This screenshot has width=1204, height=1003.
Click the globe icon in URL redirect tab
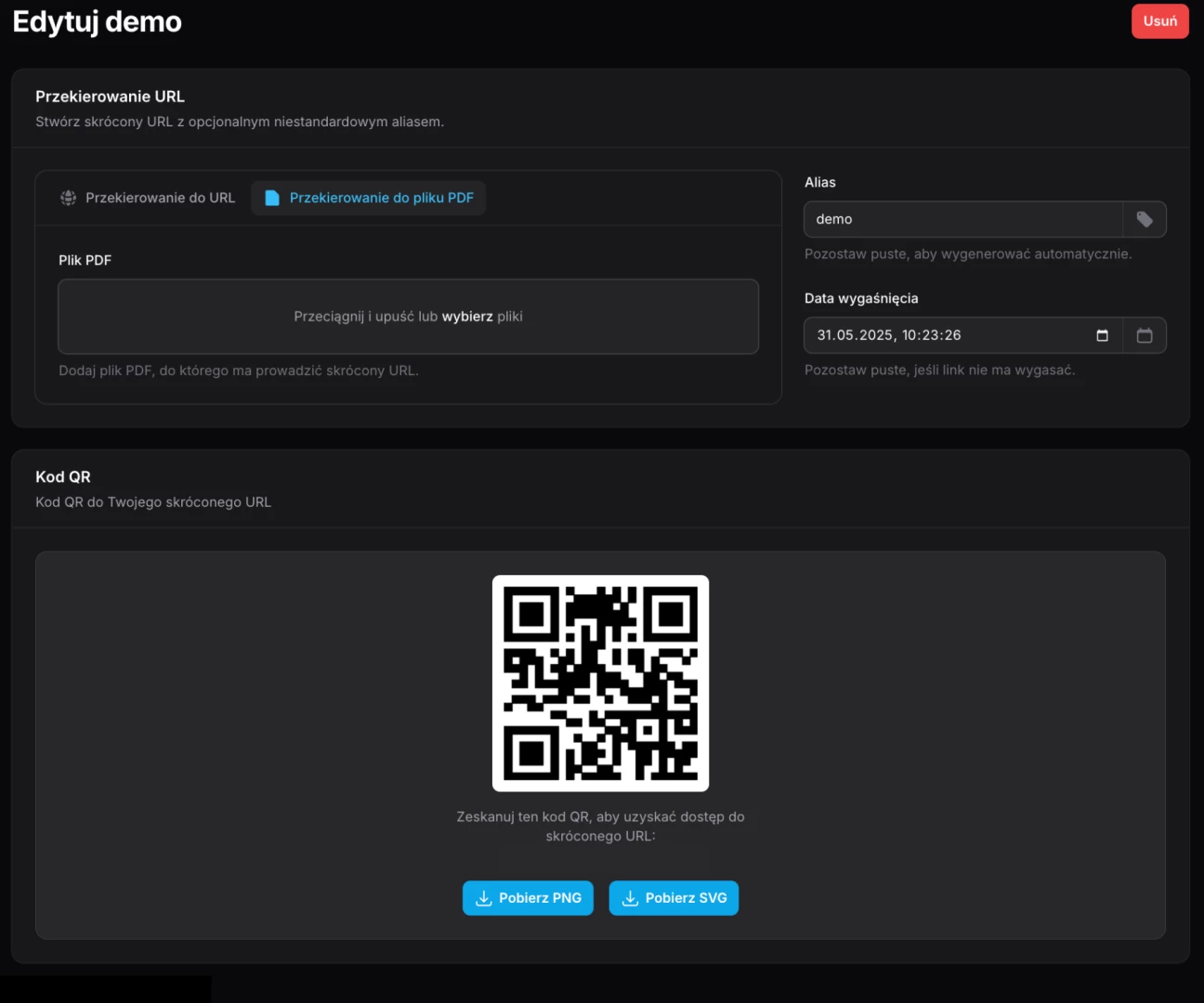[69, 198]
